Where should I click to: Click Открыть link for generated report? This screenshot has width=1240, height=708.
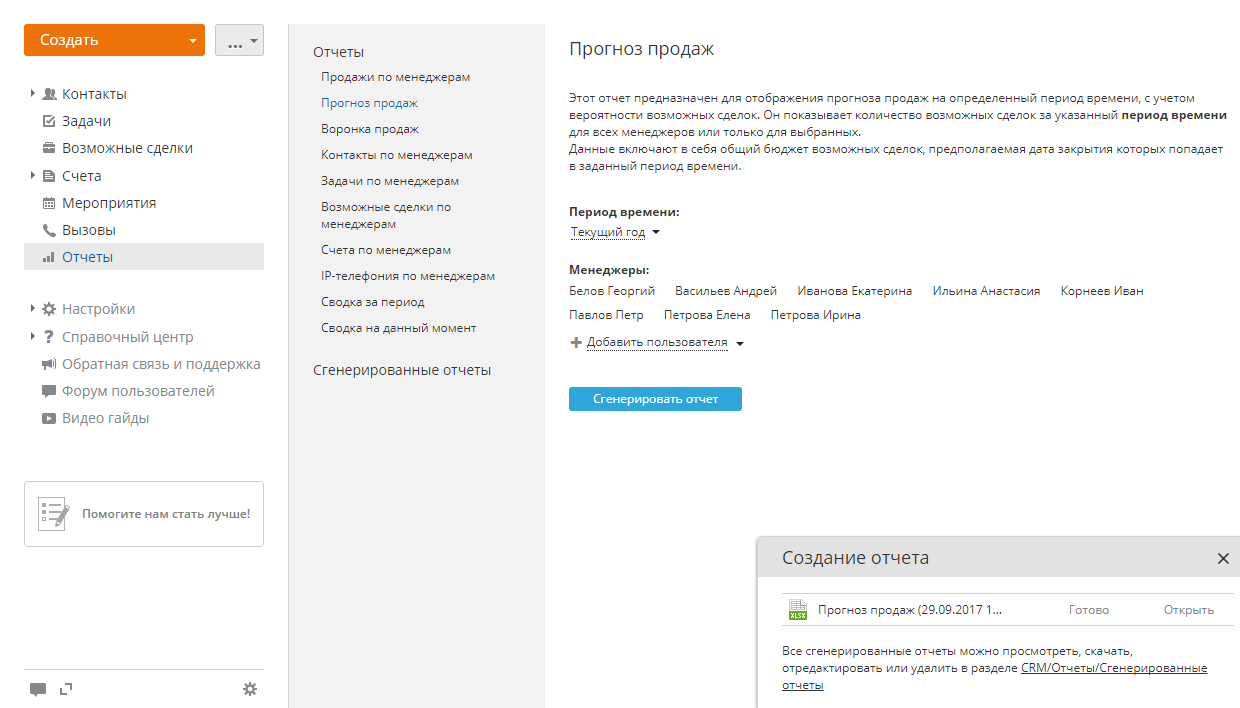(1189, 610)
